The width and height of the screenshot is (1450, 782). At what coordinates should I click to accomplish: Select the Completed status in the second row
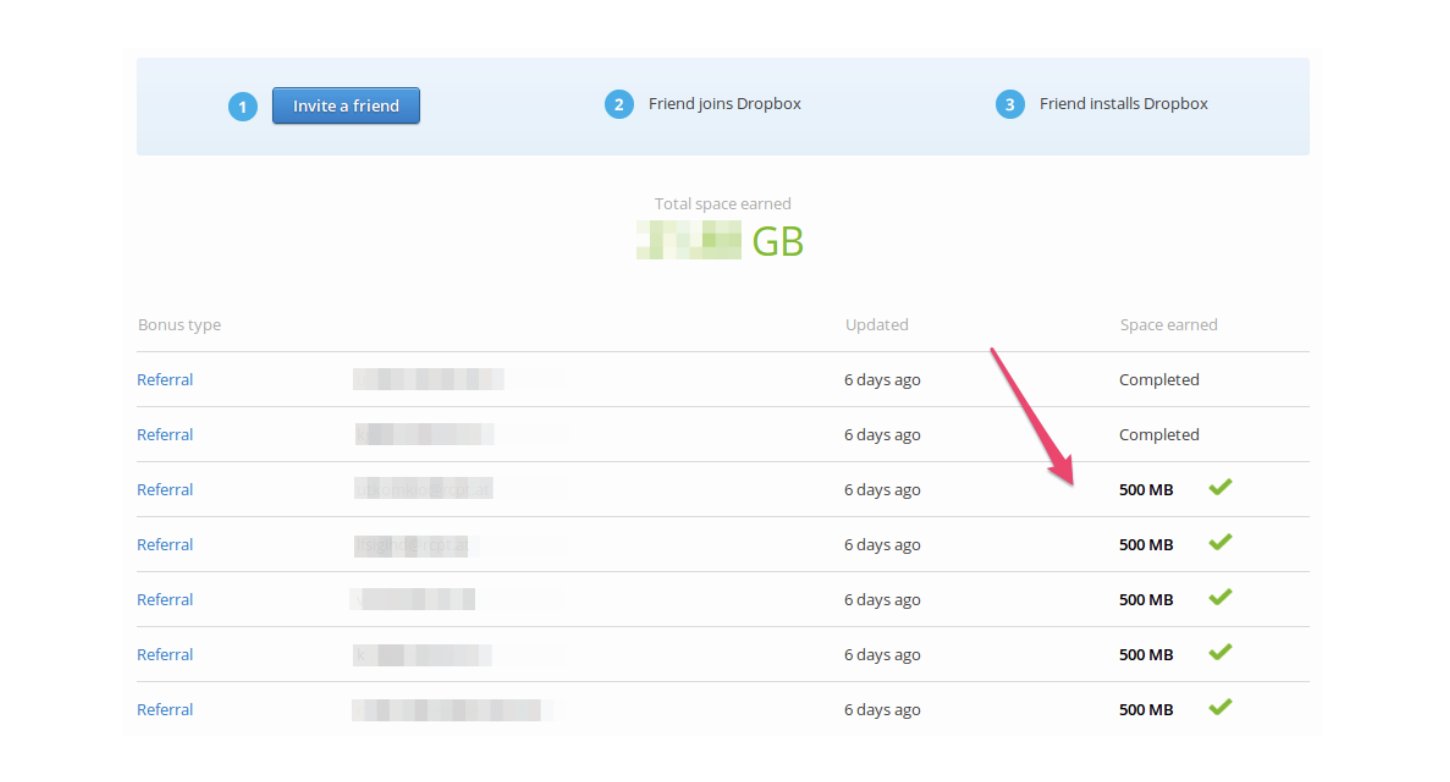(x=1159, y=435)
